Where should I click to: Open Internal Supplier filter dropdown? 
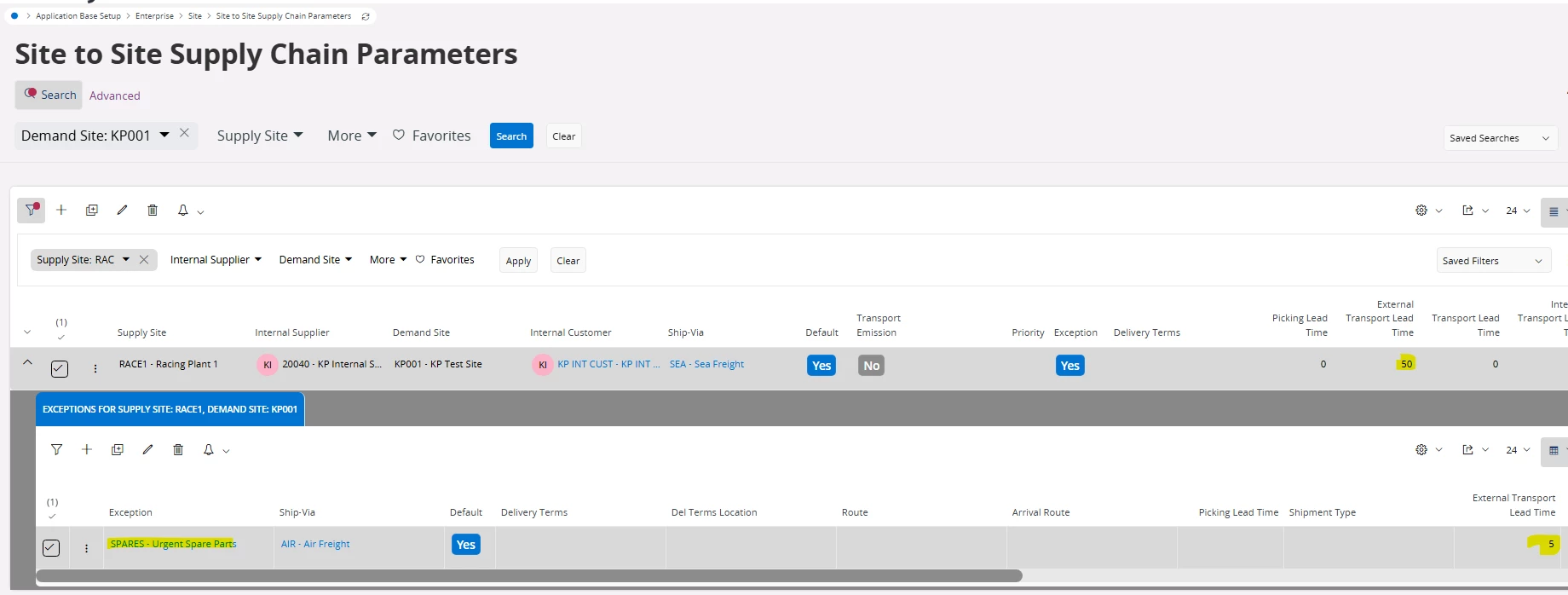216,260
